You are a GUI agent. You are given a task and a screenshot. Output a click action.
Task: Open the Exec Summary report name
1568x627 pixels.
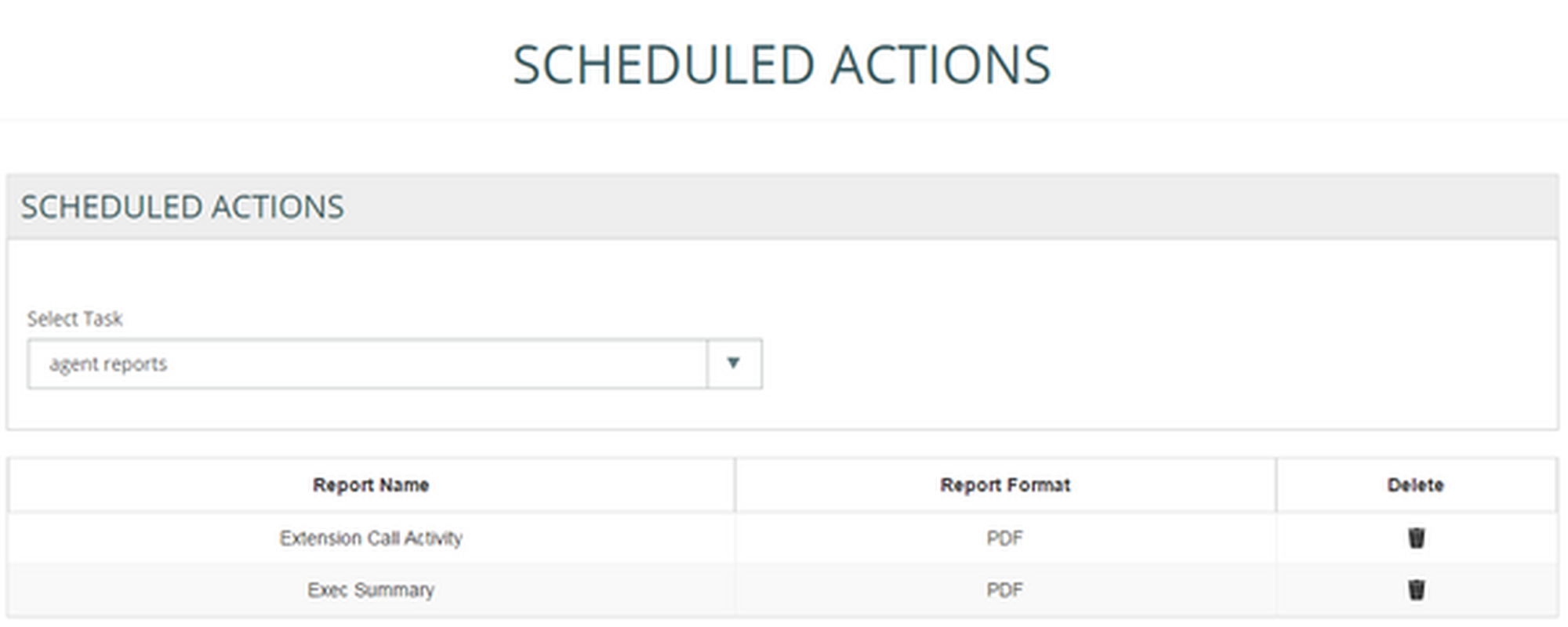pos(371,589)
